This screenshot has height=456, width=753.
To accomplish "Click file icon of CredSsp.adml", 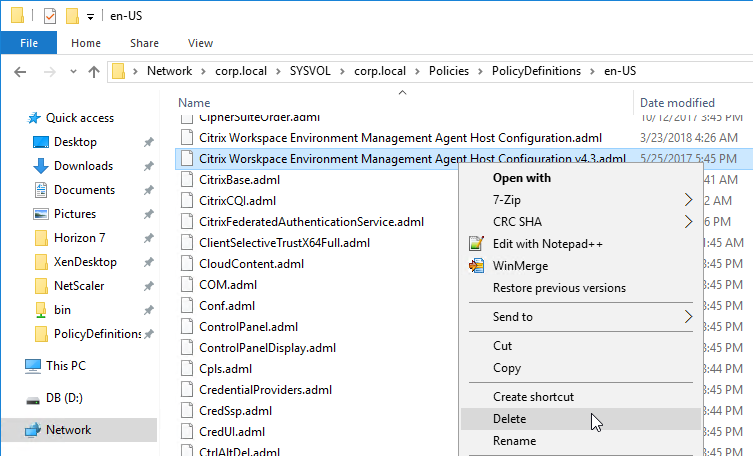I will [187, 410].
